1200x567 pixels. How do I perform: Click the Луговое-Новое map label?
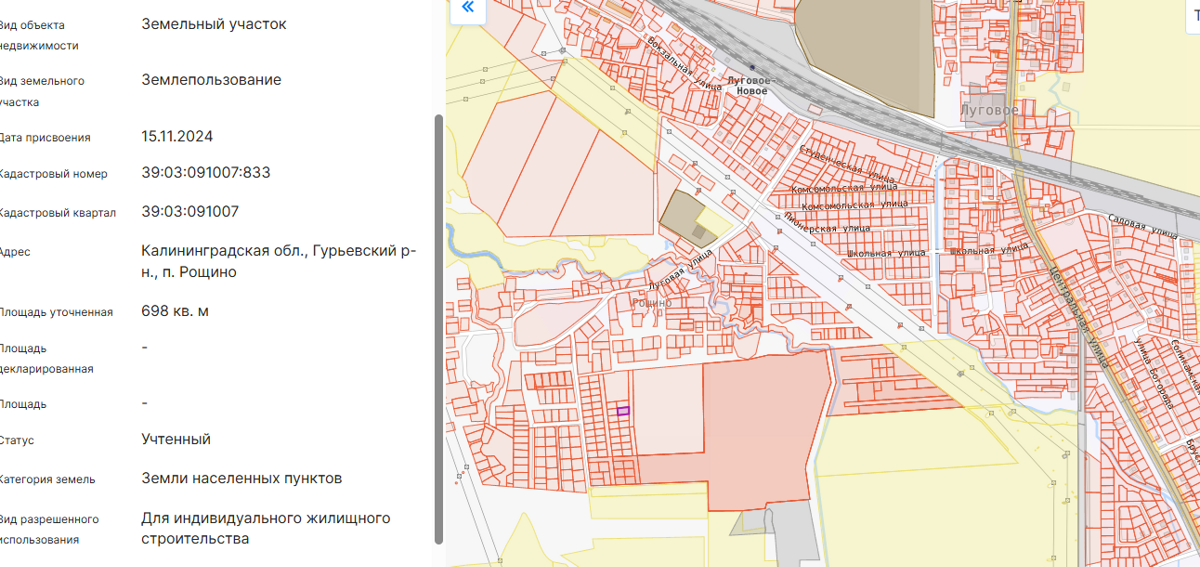click(748, 85)
